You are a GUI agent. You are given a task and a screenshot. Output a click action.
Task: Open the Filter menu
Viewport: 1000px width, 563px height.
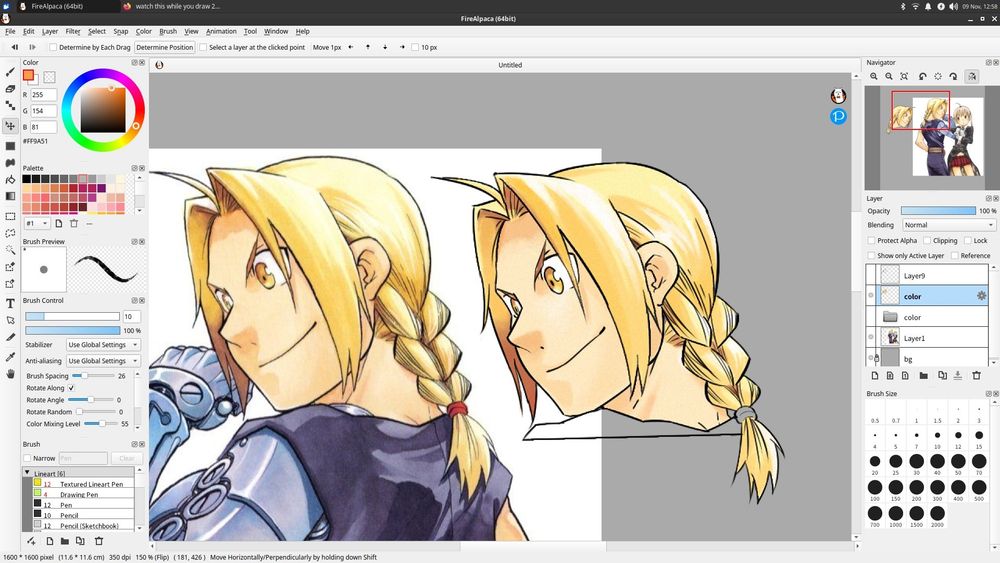[73, 31]
